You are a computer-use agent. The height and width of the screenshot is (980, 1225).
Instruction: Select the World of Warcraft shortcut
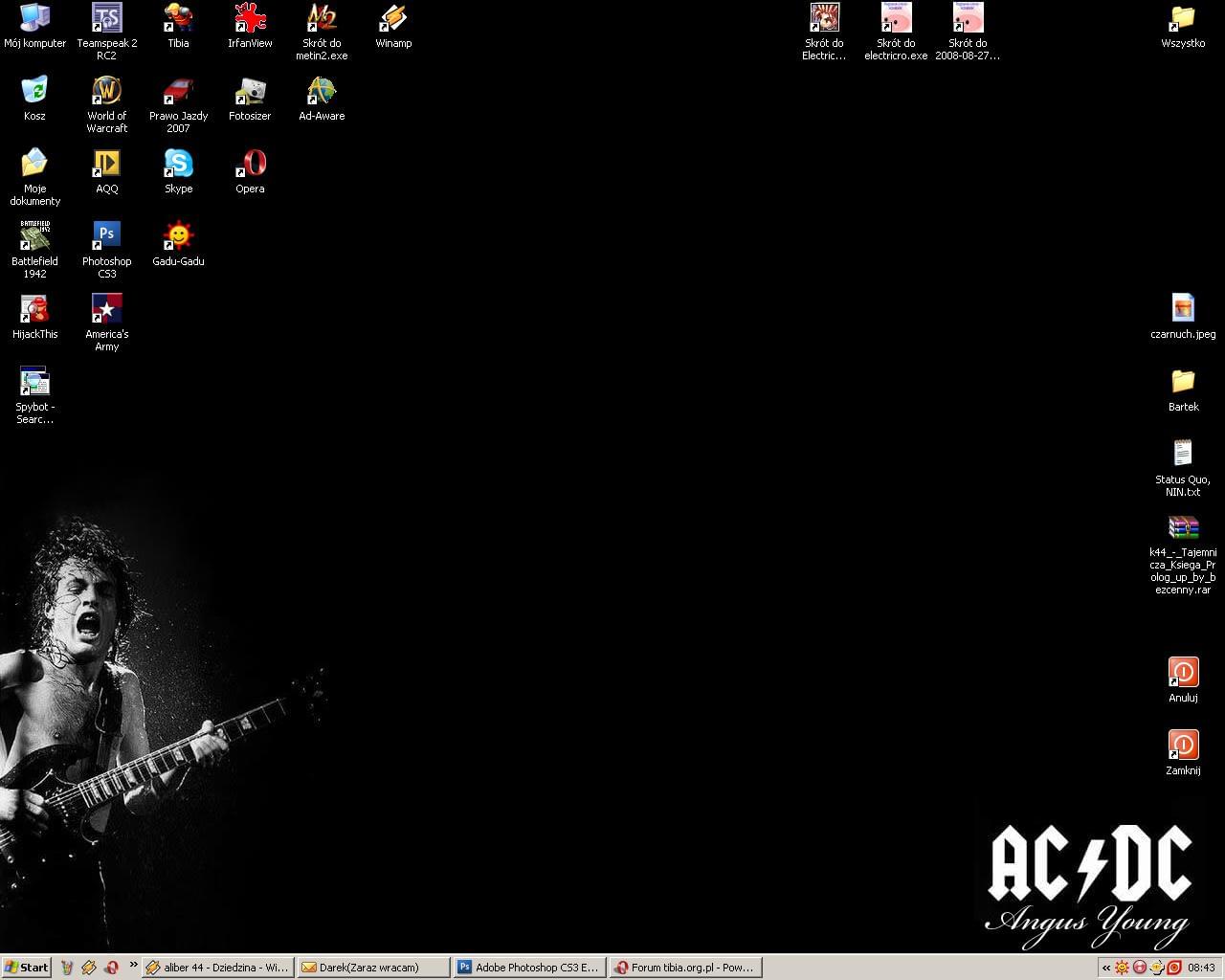[x=106, y=104]
